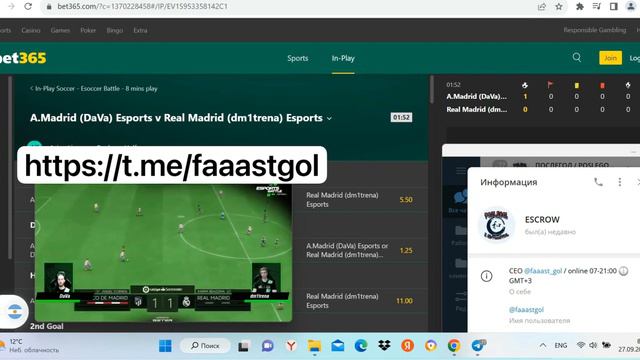Open the volume control in tray

coord(593,345)
